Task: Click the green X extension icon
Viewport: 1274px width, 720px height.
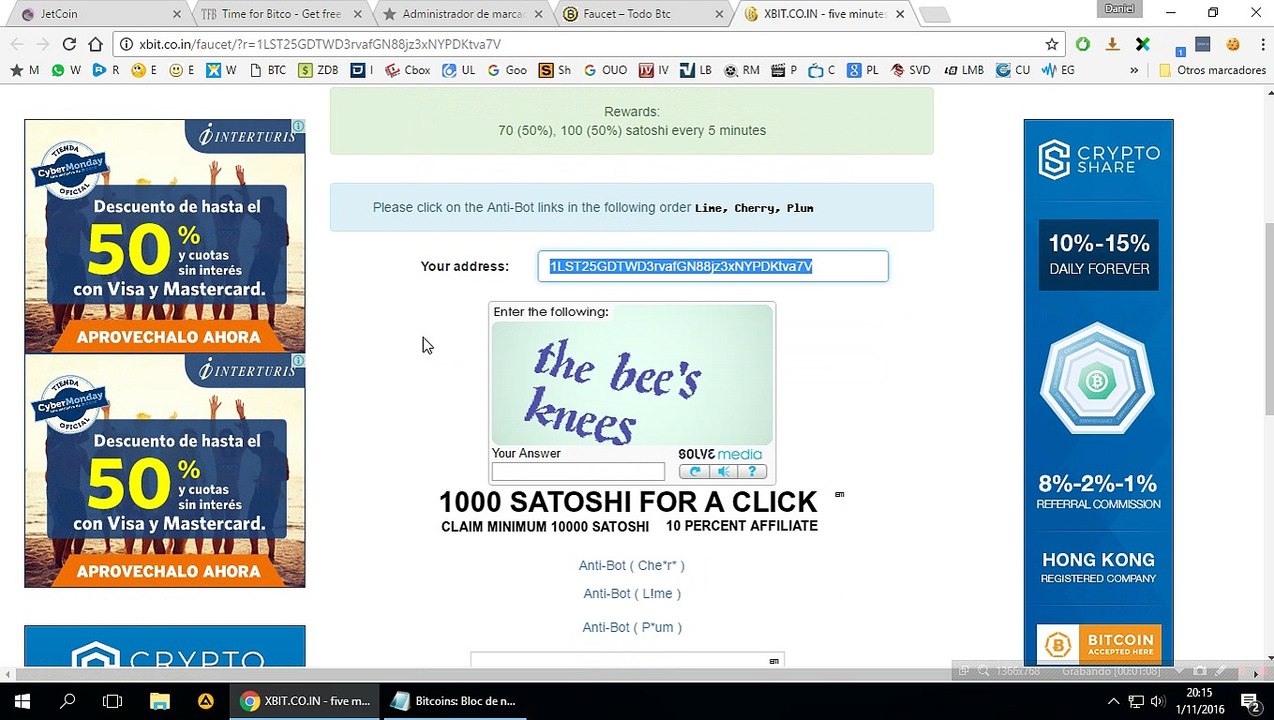Action: (x=1142, y=44)
